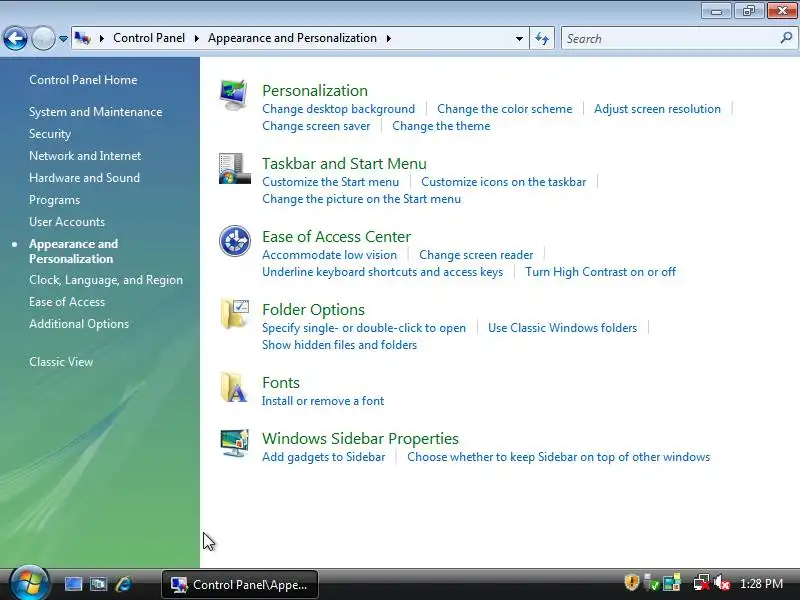The width and height of the screenshot is (800, 600).
Task: Open the Folder Options heading
Action: 313,309
